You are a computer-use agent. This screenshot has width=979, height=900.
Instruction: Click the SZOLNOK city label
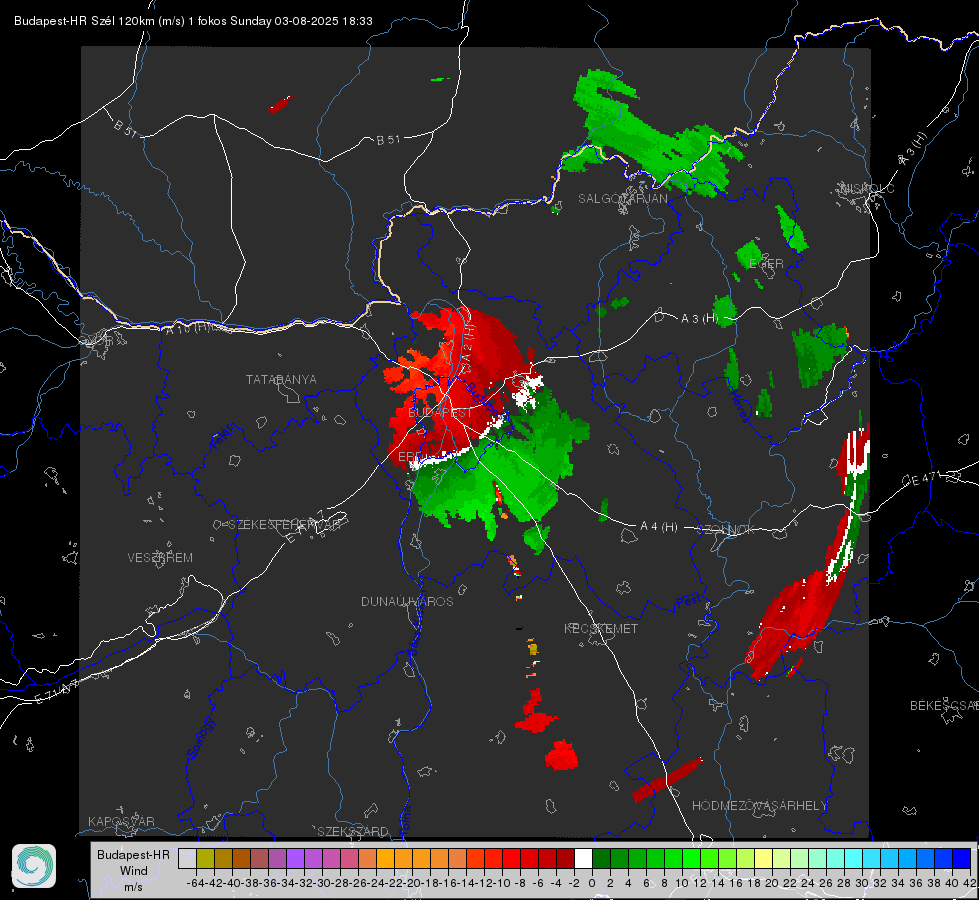coord(727,530)
